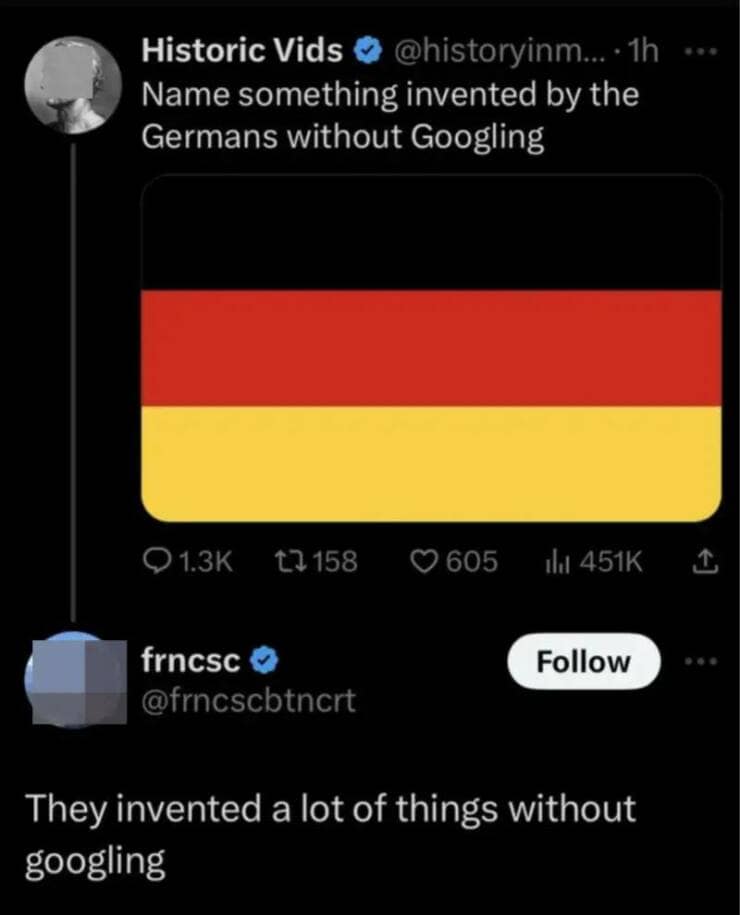Click the frncsc display name
This screenshot has width=740, height=915.
189,661
